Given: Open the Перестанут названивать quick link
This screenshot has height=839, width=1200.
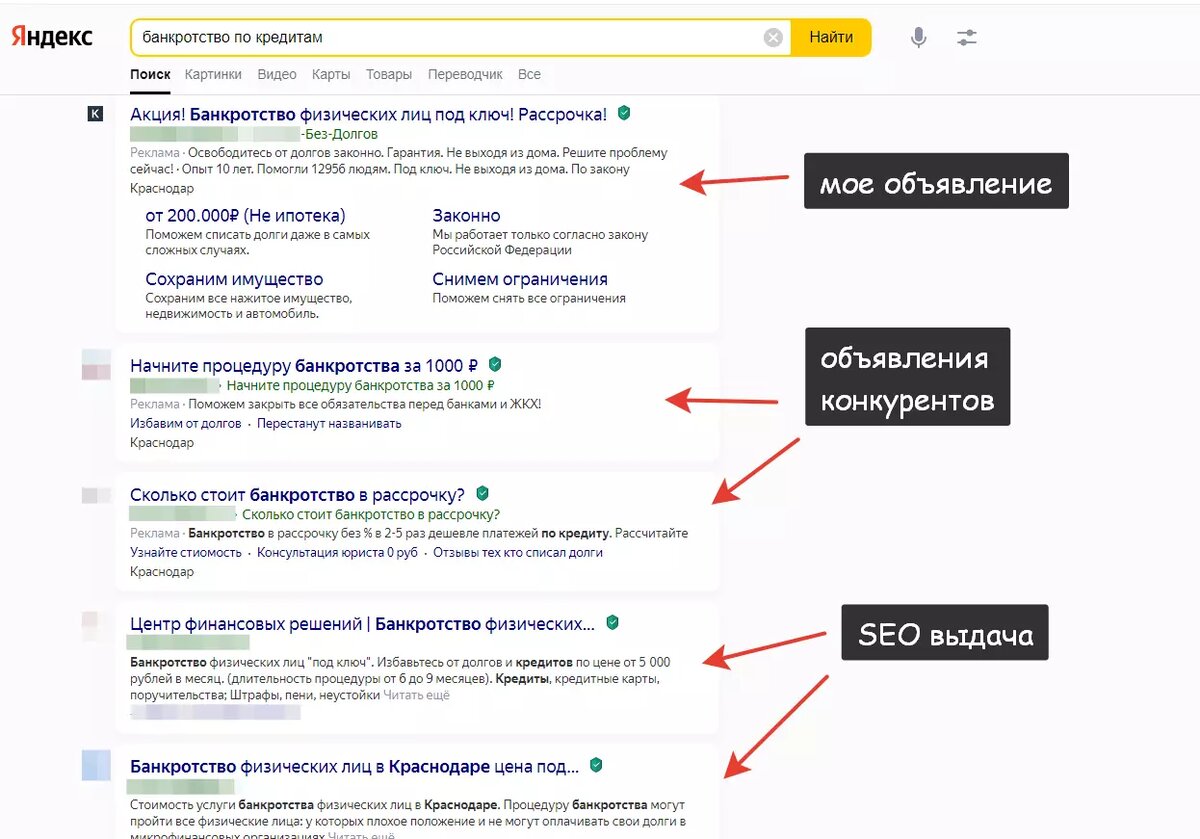Looking at the screenshot, I should 329,423.
